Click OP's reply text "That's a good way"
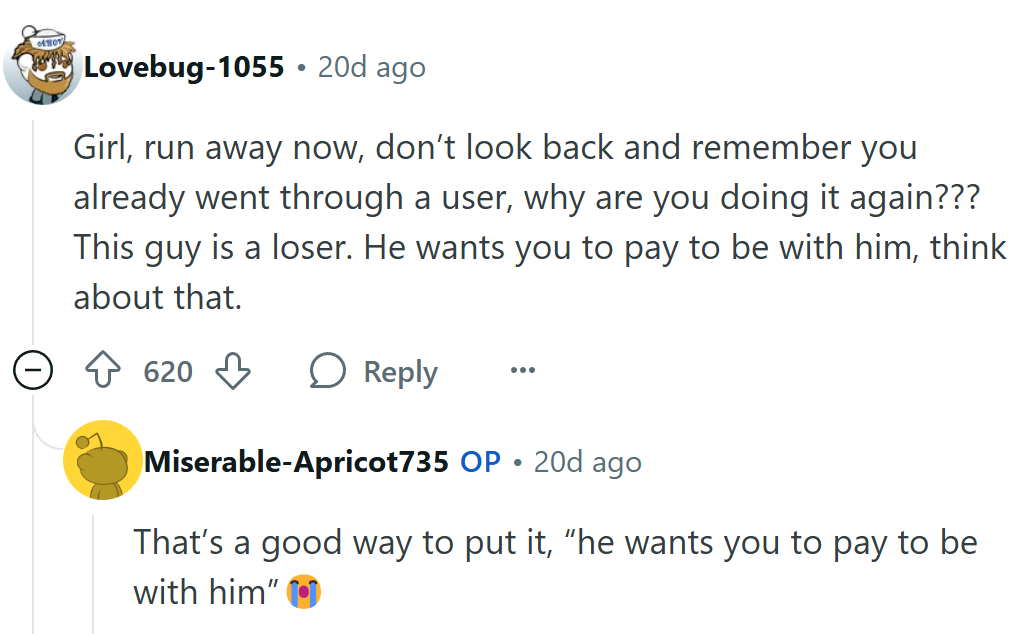This screenshot has height=634, width=1016. pyautogui.click(x=555, y=543)
